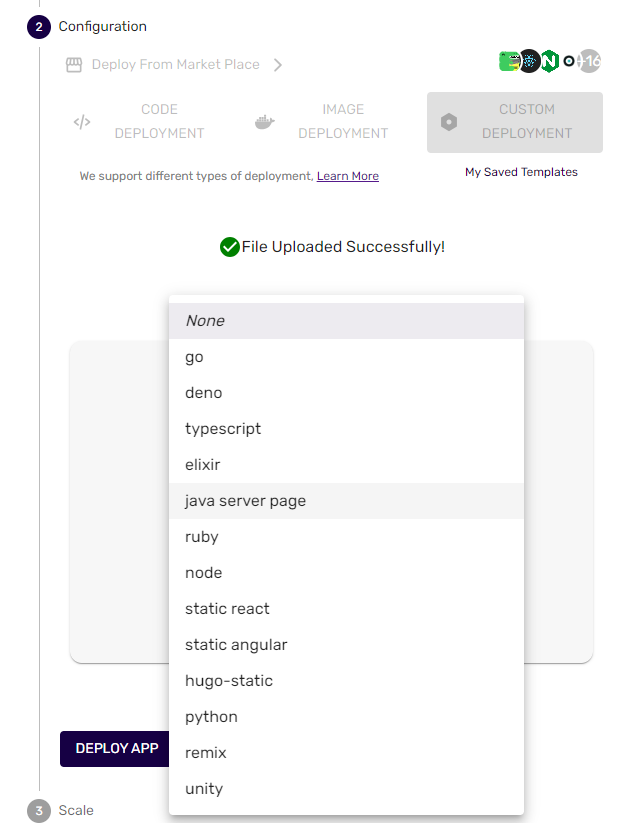
Task: Switch to Image Deployment tab
Action: tap(343, 122)
